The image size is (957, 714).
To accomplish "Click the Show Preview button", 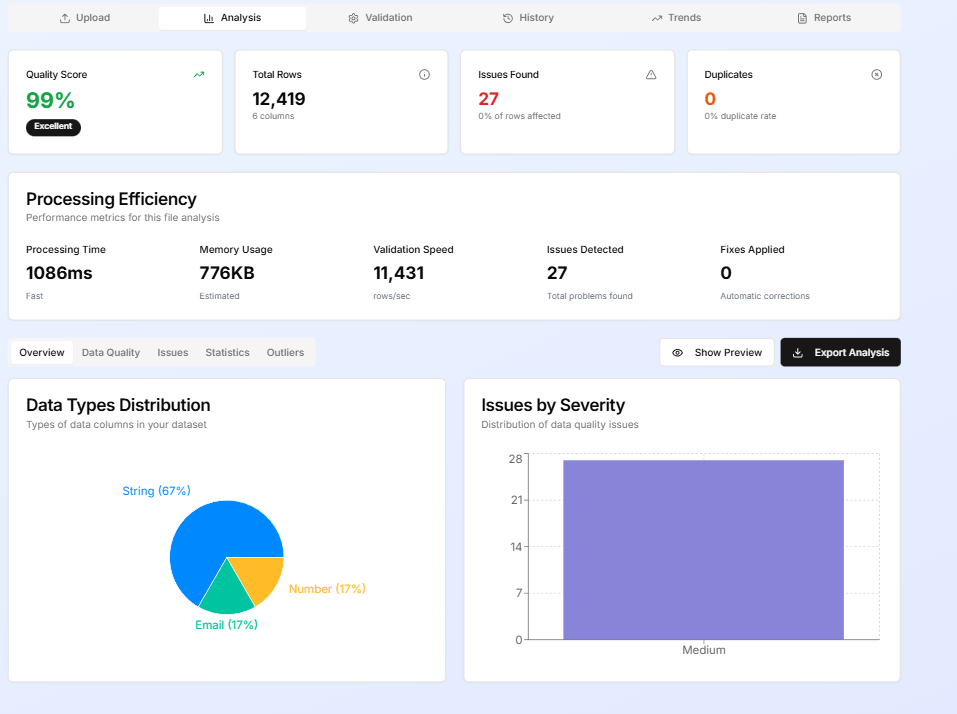I will coord(716,352).
